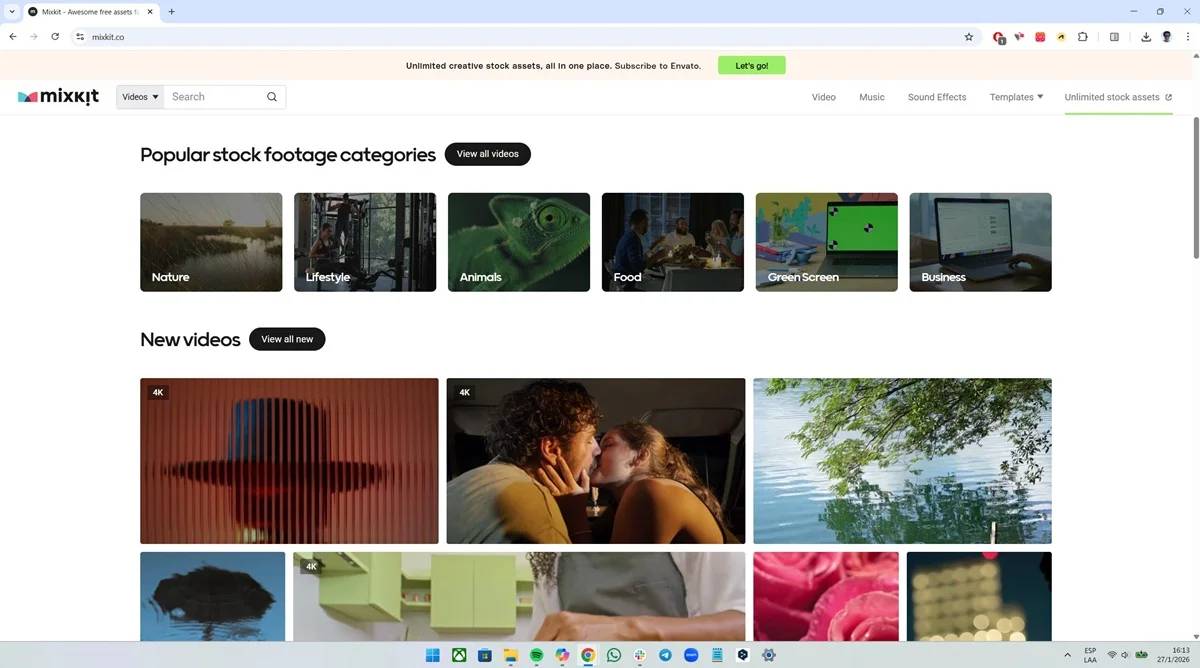Image resolution: width=1200 pixels, height=668 pixels.
Task: Open the tab search chevron in Chrome
Action: [x=11, y=12]
